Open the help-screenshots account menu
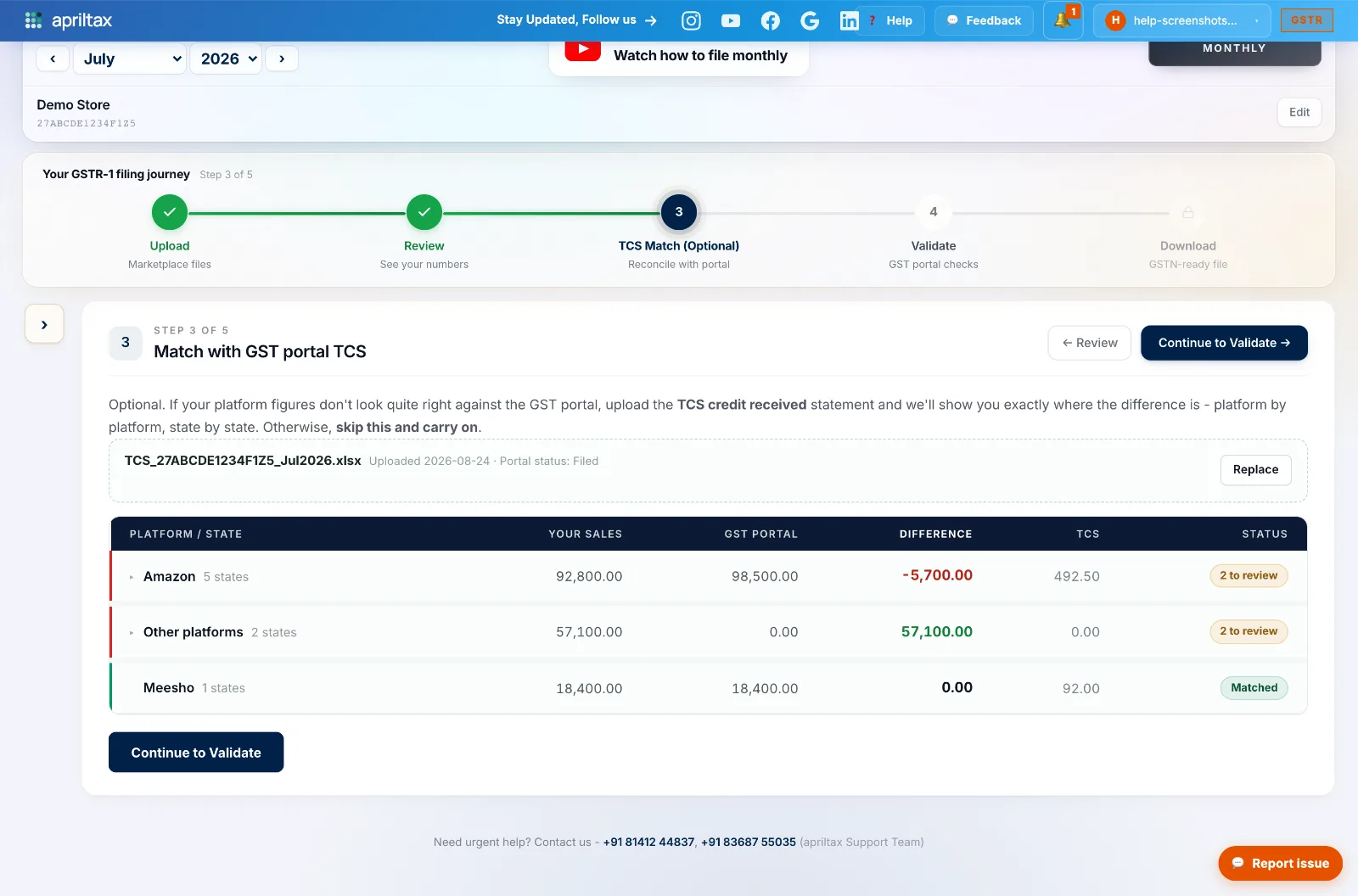The height and width of the screenshot is (896, 1358). point(1182,20)
